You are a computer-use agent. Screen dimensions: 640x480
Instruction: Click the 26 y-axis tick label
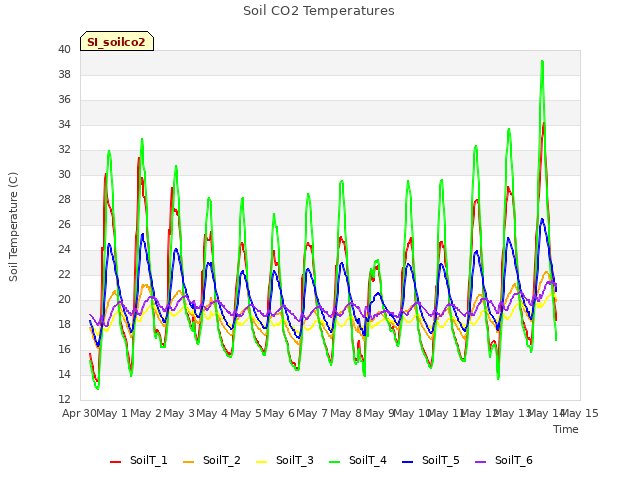[64, 224]
